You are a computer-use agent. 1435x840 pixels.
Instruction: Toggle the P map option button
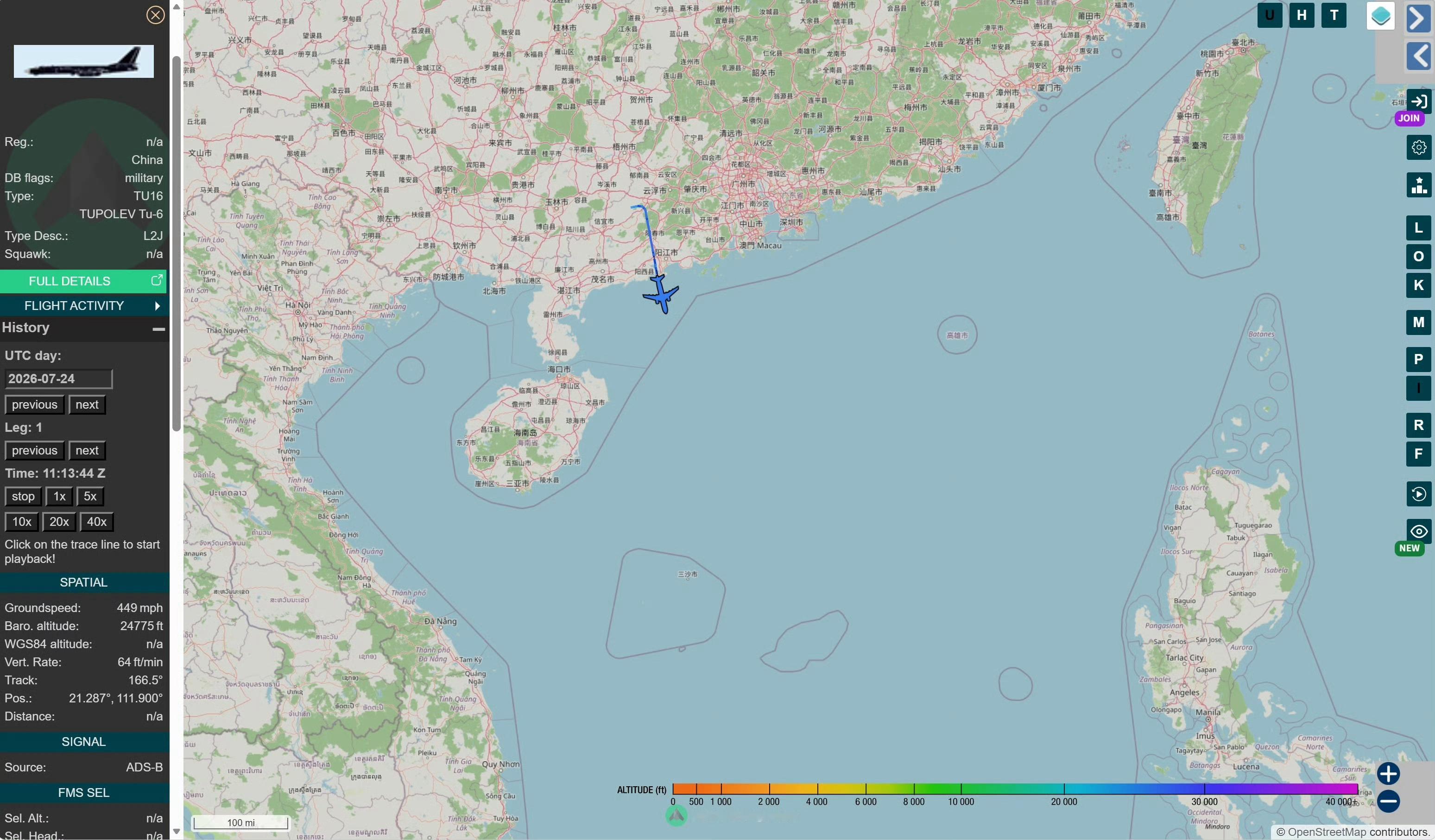1418,360
